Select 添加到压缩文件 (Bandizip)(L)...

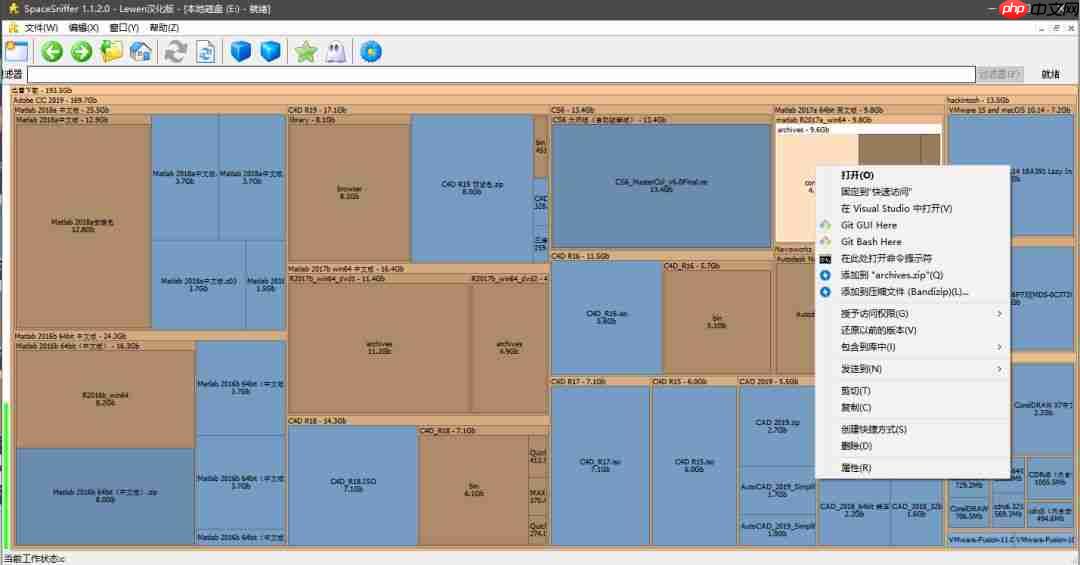[x=913, y=291]
